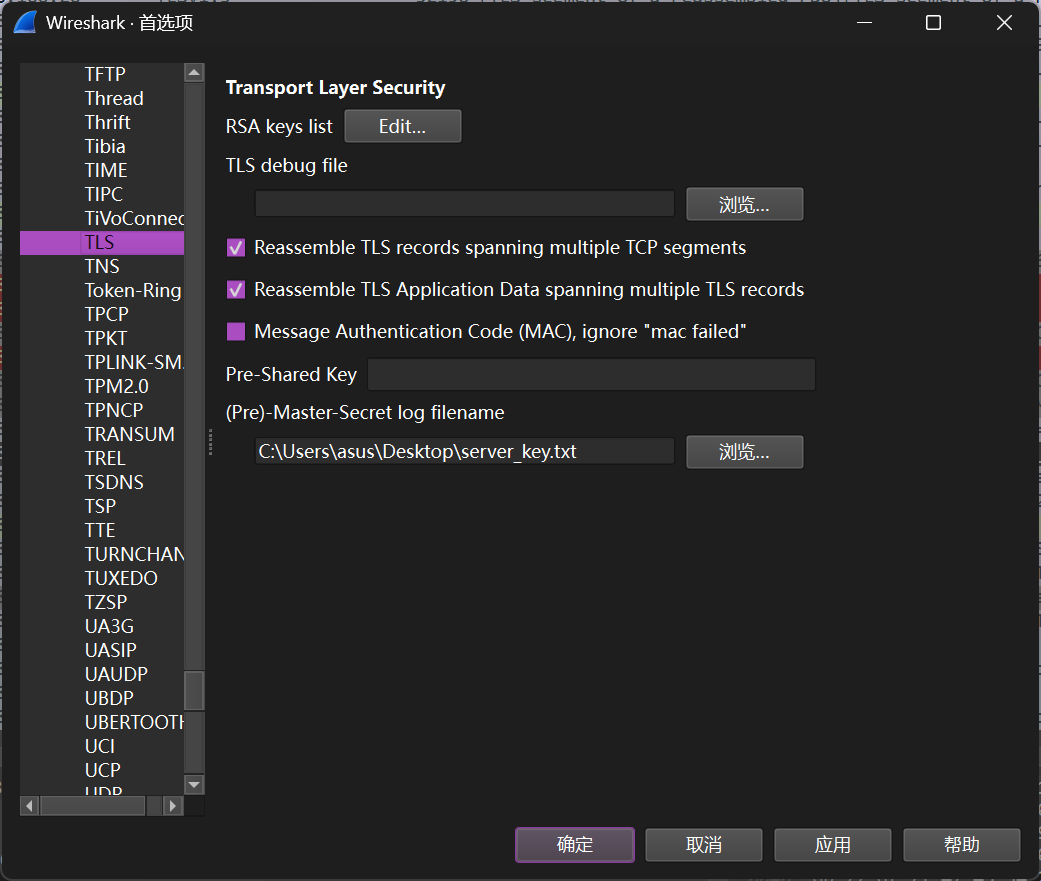Select TPNCP protocol entry
Screen dimensions: 1041x881
pos(114,410)
